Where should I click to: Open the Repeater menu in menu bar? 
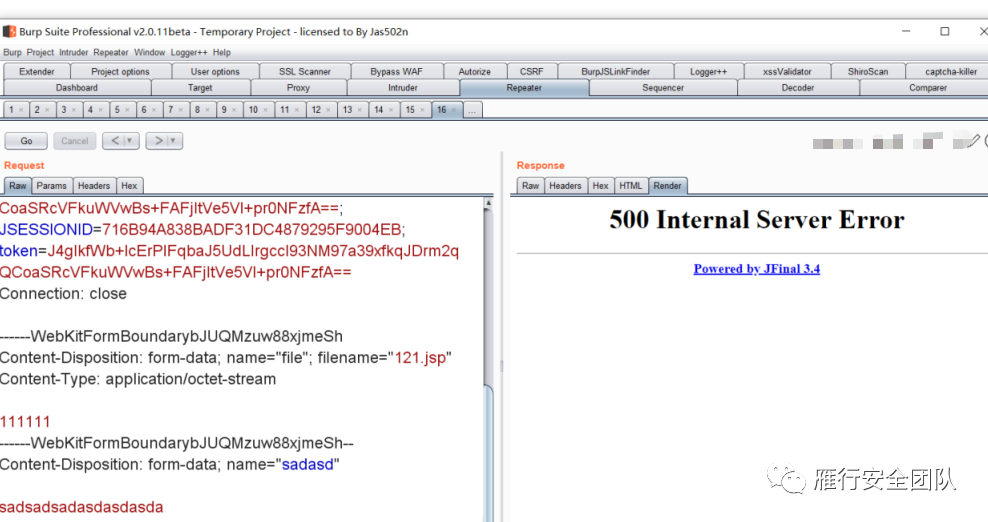coord(111,52)
